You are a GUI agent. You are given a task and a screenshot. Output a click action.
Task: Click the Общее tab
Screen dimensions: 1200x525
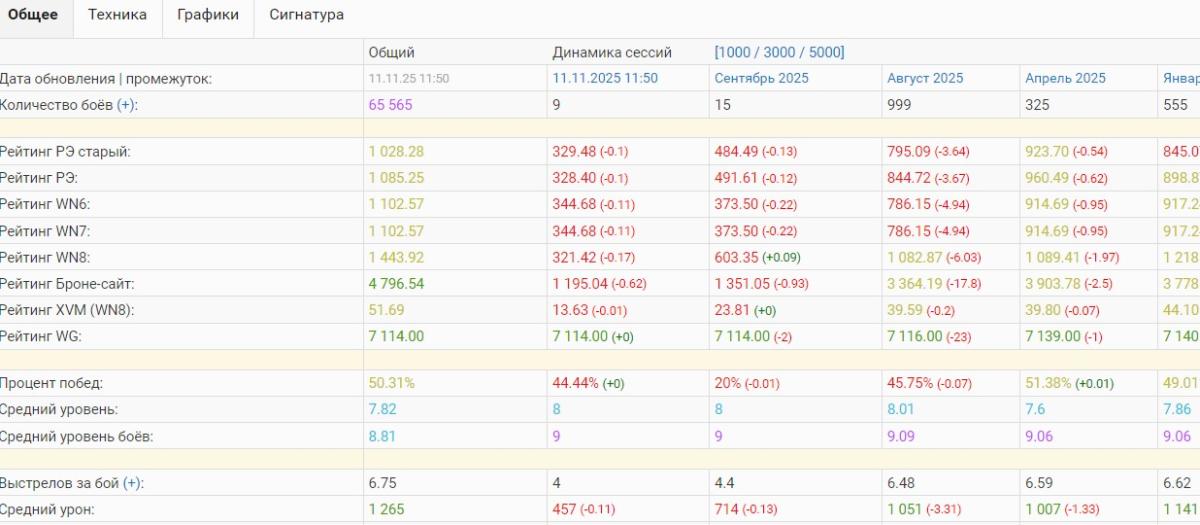tap(33, 15)
